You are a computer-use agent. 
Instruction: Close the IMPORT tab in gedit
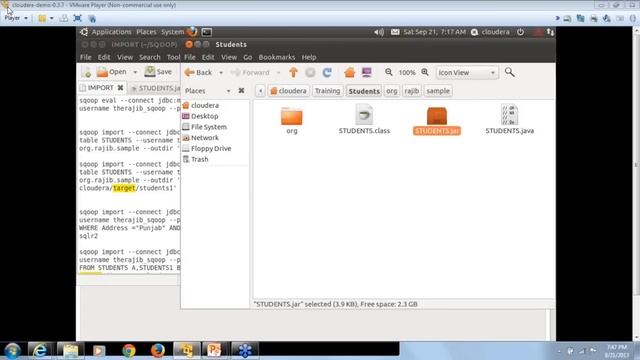[x=120, y=88]
